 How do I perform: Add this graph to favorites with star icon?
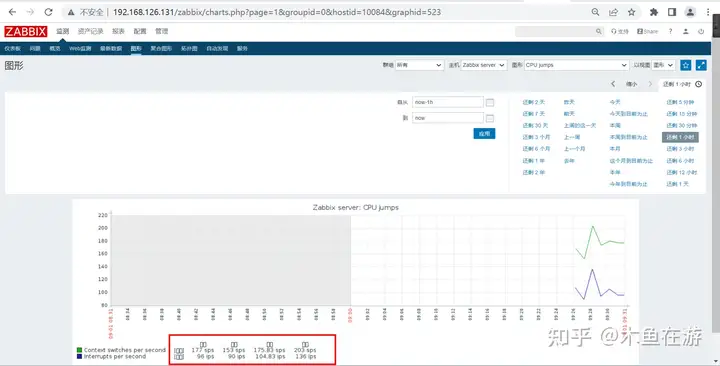pos(686,65)
